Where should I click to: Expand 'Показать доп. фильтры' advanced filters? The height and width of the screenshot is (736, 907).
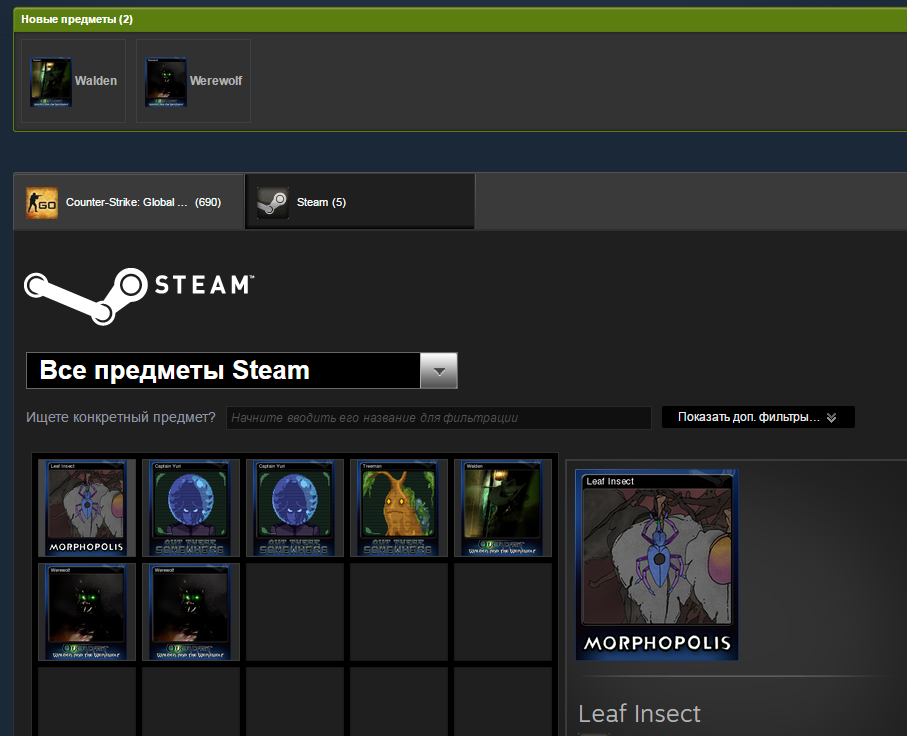[757, 417]
